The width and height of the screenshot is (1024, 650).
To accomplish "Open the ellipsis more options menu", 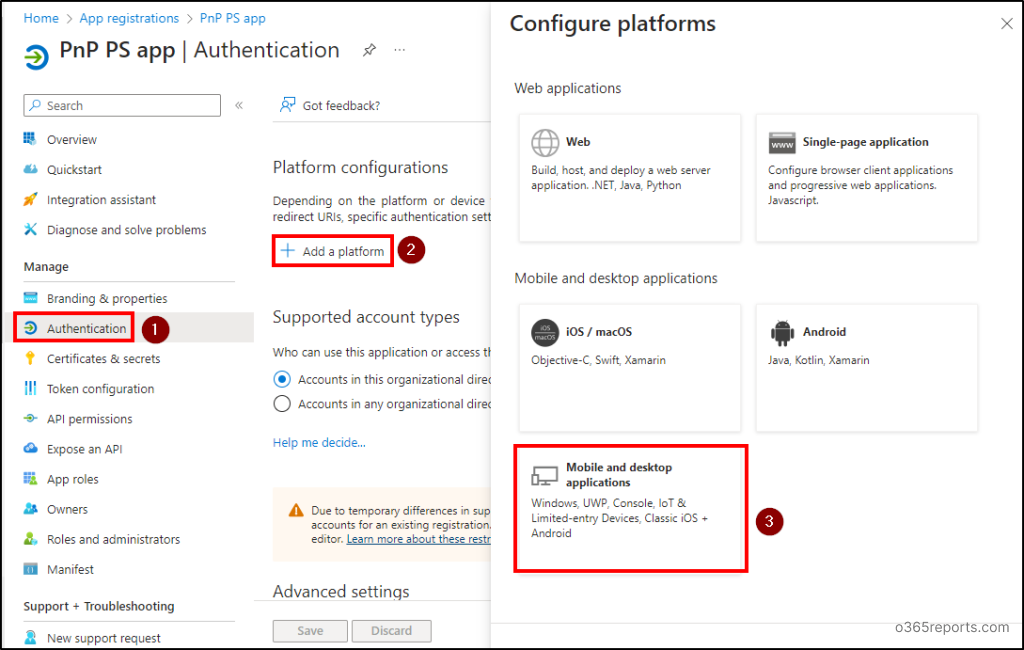I will click(400, 50).
